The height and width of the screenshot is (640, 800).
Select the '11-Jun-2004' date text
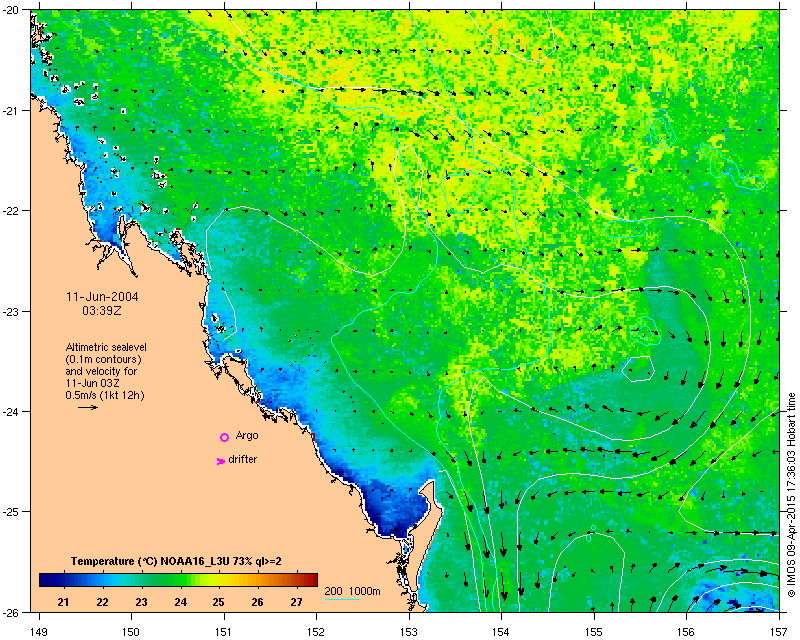click(102, 297)
